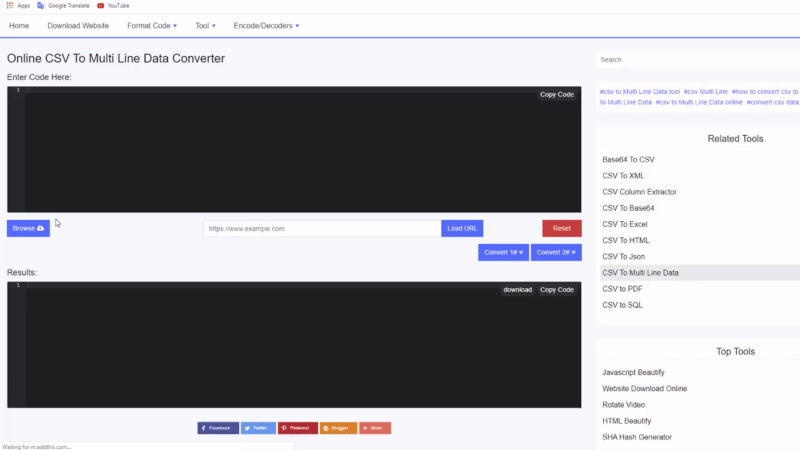
Task: Expand the Encode/Decoders dropdown
Action: pos(265,25)
